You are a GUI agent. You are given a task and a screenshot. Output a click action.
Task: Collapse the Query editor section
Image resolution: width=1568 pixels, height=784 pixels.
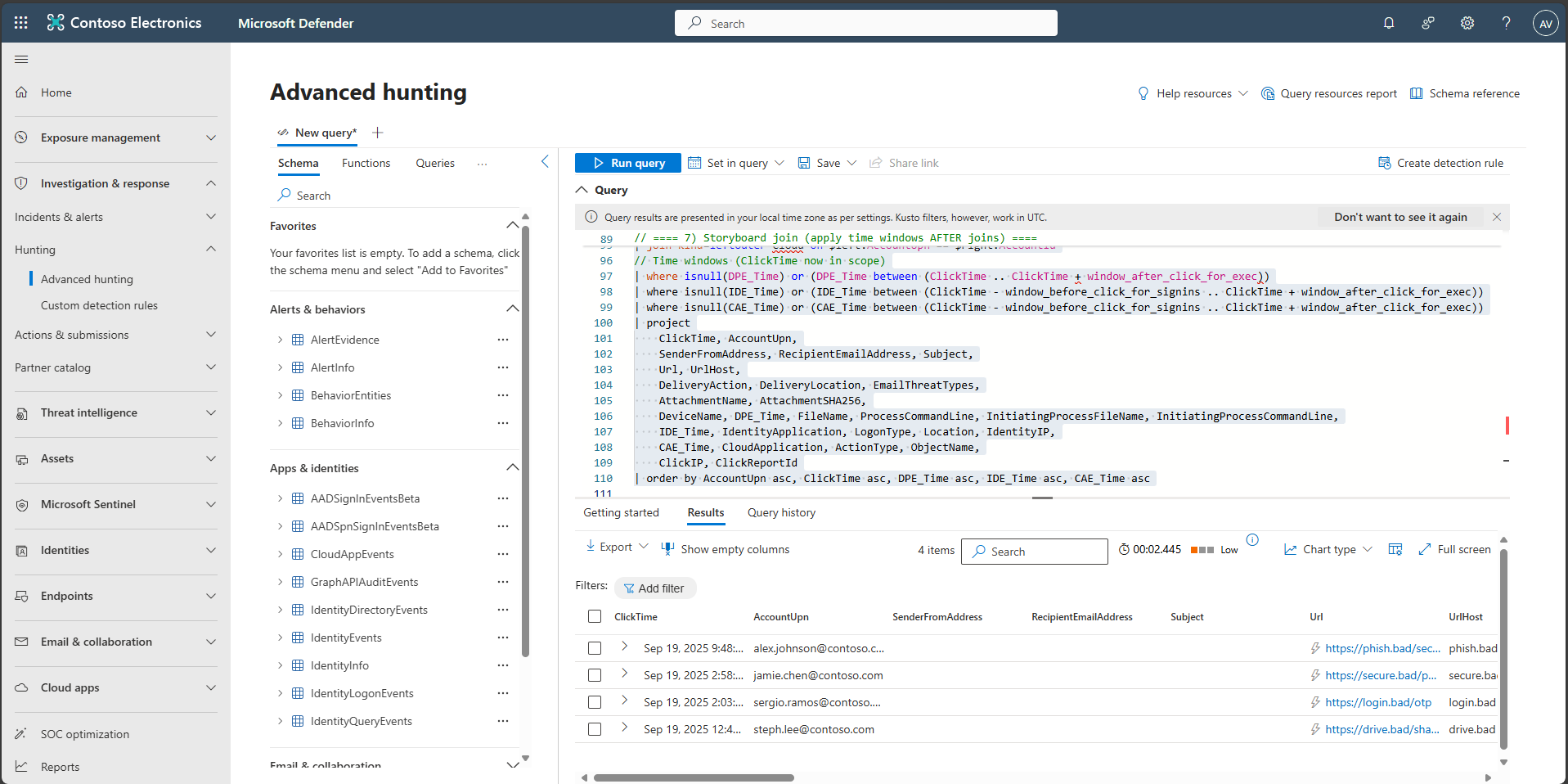[x=582, y=190]
